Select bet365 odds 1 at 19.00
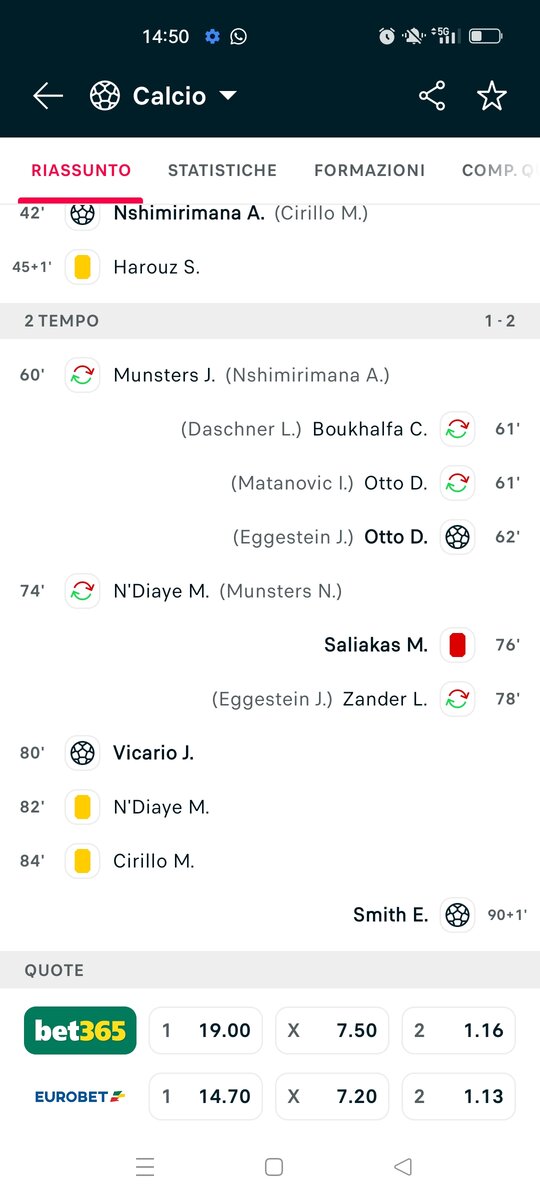The height and width of the screenshot is (1200, 540). (206, 1030)
